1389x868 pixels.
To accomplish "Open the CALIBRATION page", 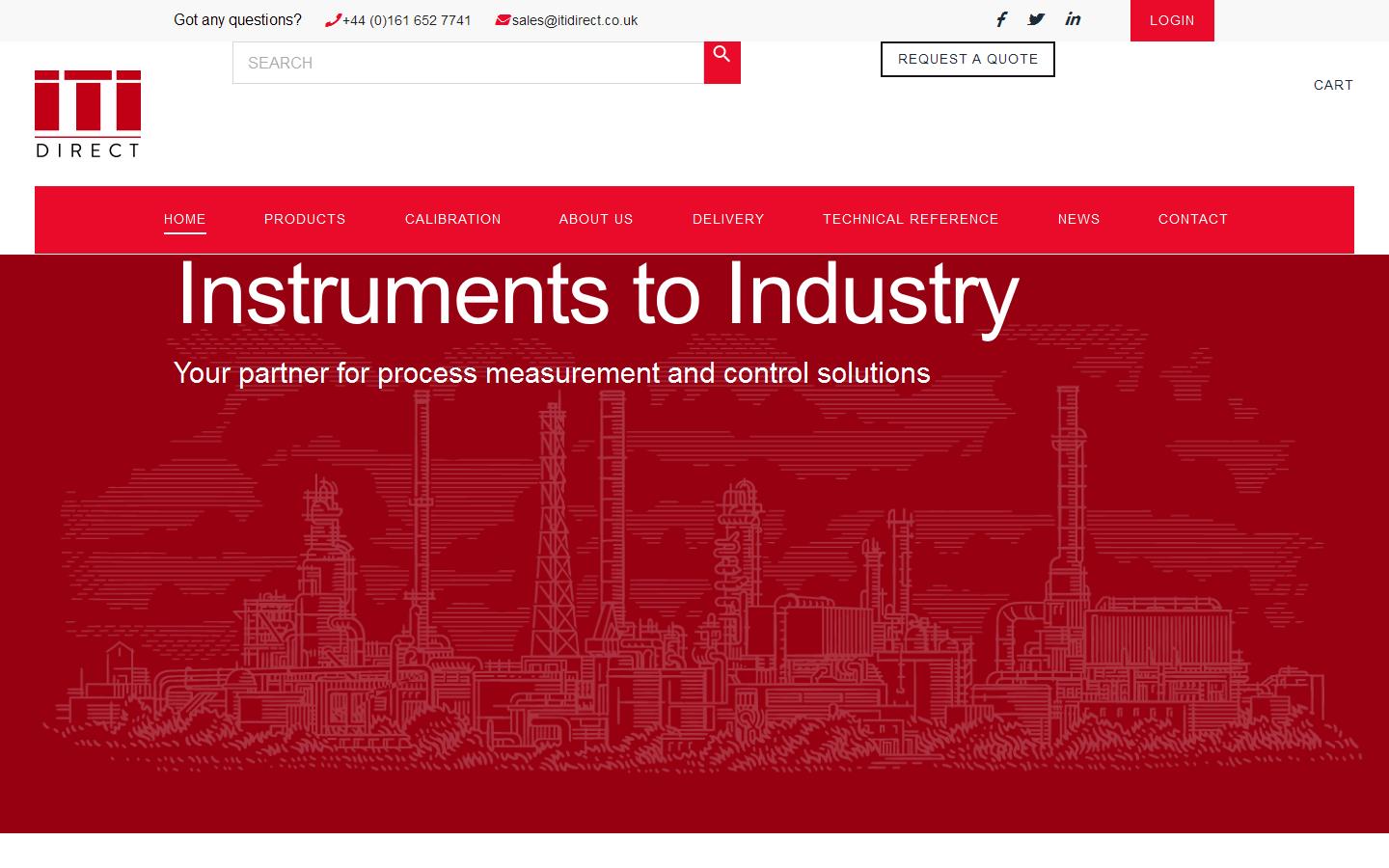I will tap(452, 219).
